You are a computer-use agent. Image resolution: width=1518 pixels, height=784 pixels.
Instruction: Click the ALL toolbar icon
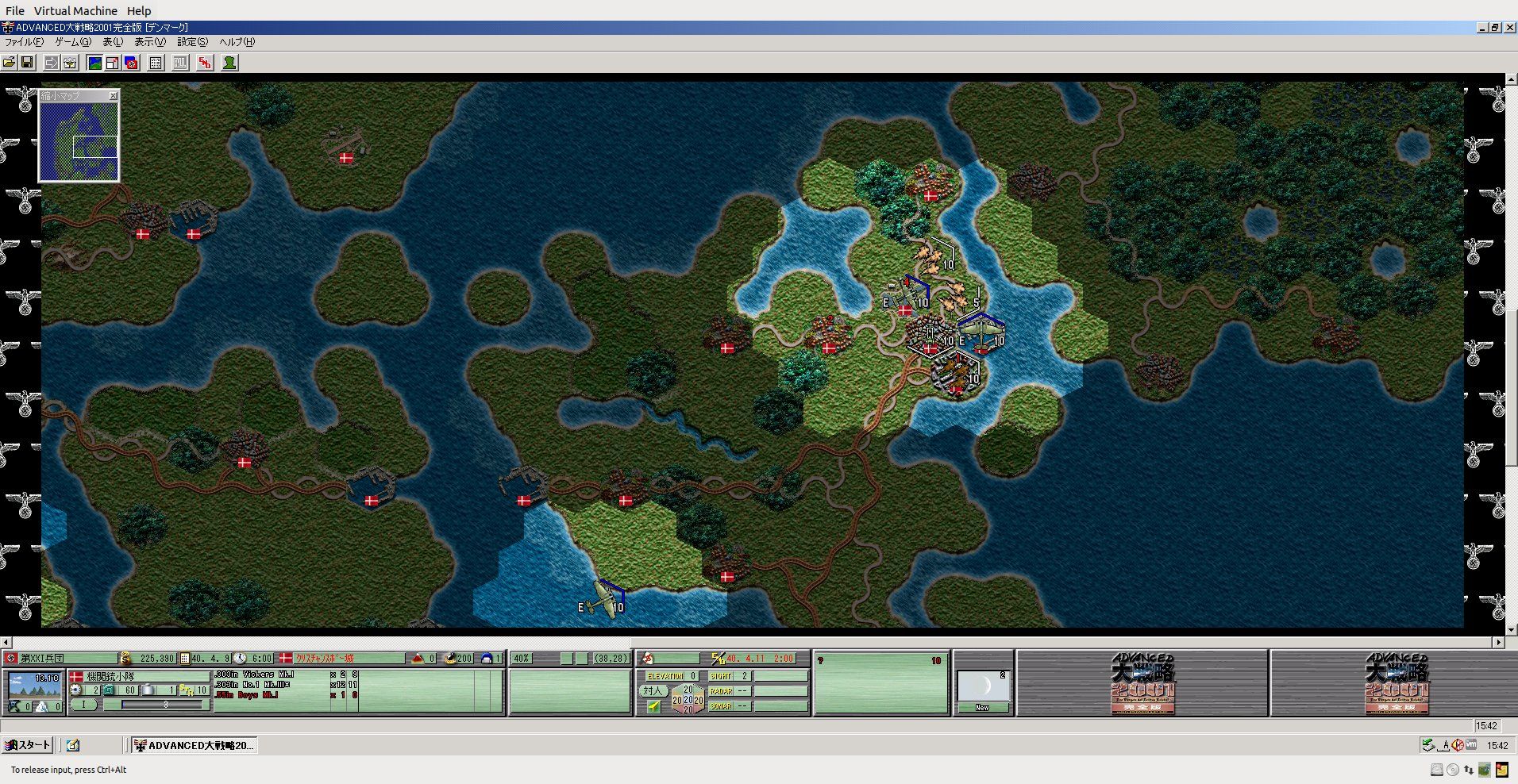181,63
